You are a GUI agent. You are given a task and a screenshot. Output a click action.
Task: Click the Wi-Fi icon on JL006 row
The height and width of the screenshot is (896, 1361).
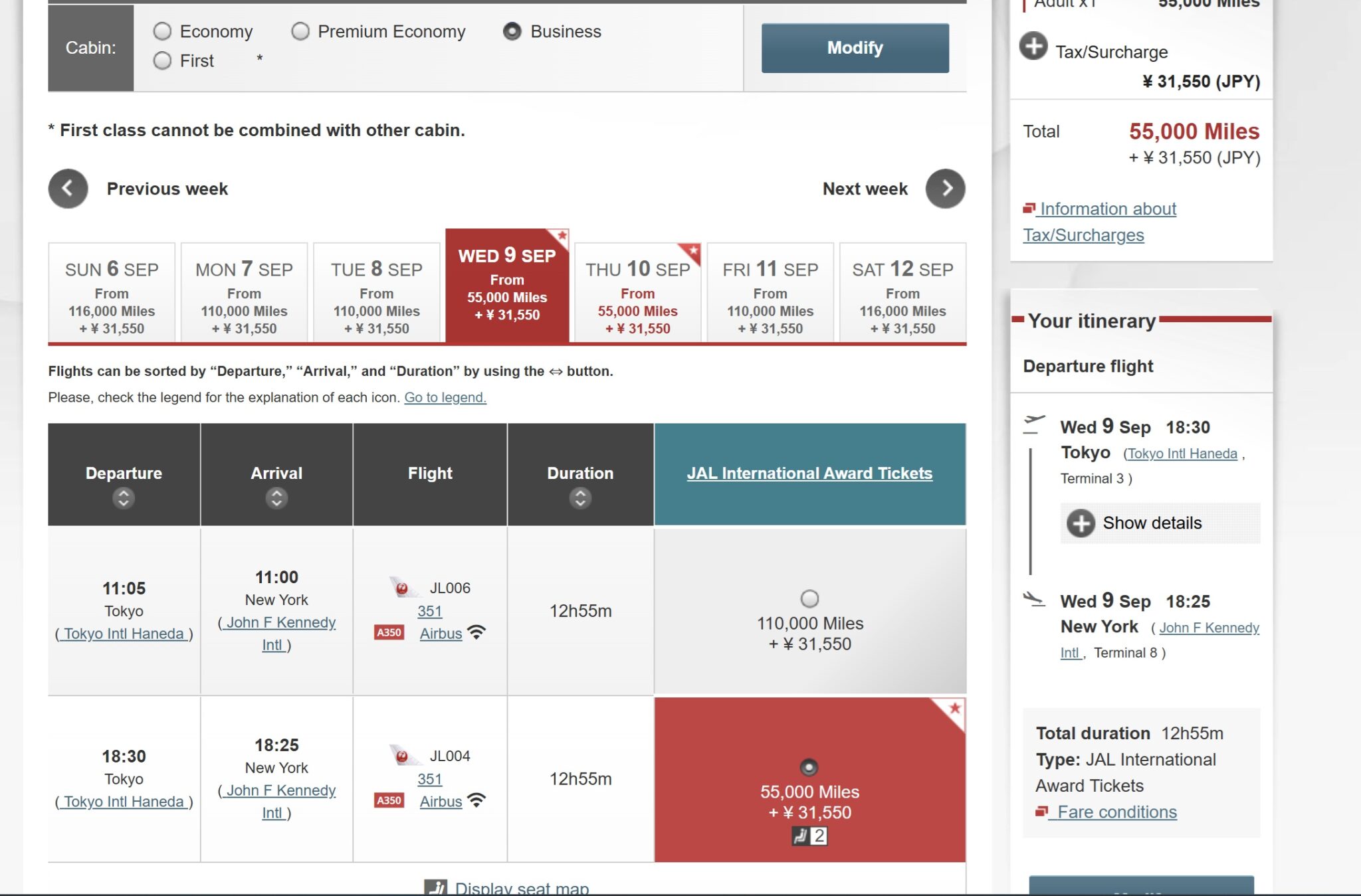tap(476, 632)
